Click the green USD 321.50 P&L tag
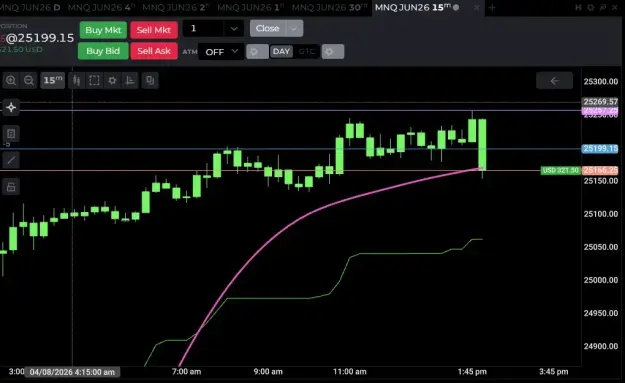Image resolution: width=625 pixels, height=383 pixels. click(x=560, y=171)
